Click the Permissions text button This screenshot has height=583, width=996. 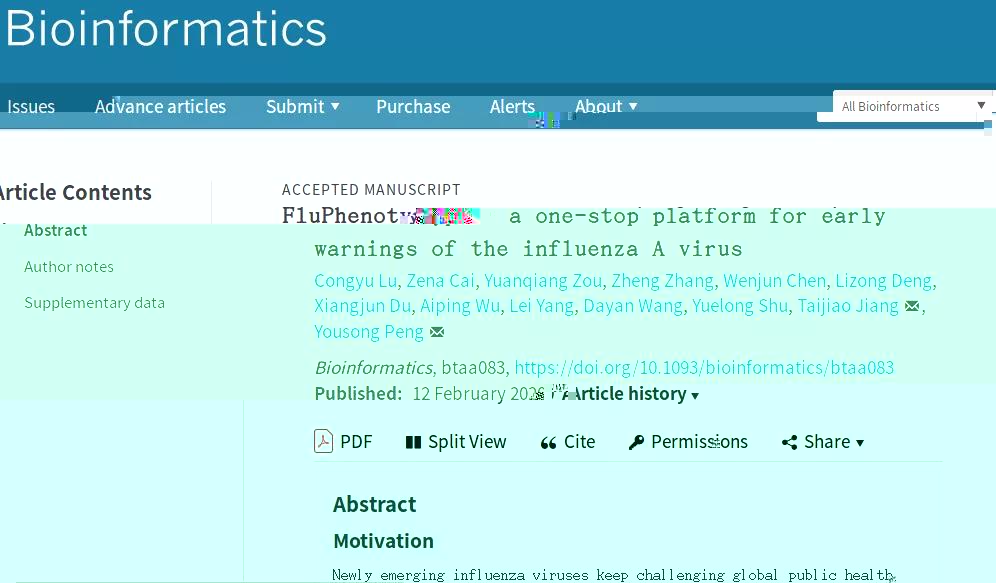pos(699,442)
